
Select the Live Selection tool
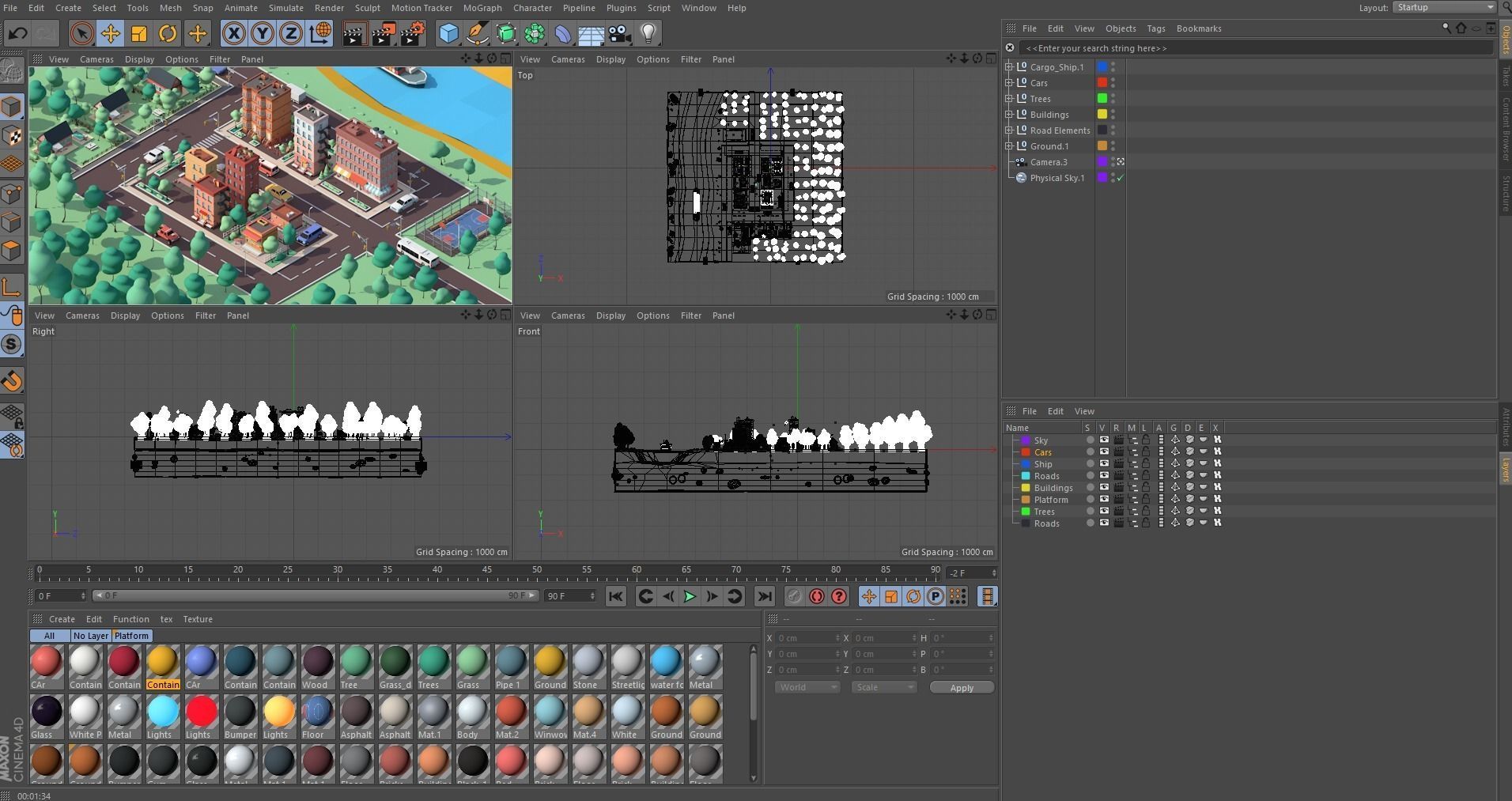[x=81, y=33]
